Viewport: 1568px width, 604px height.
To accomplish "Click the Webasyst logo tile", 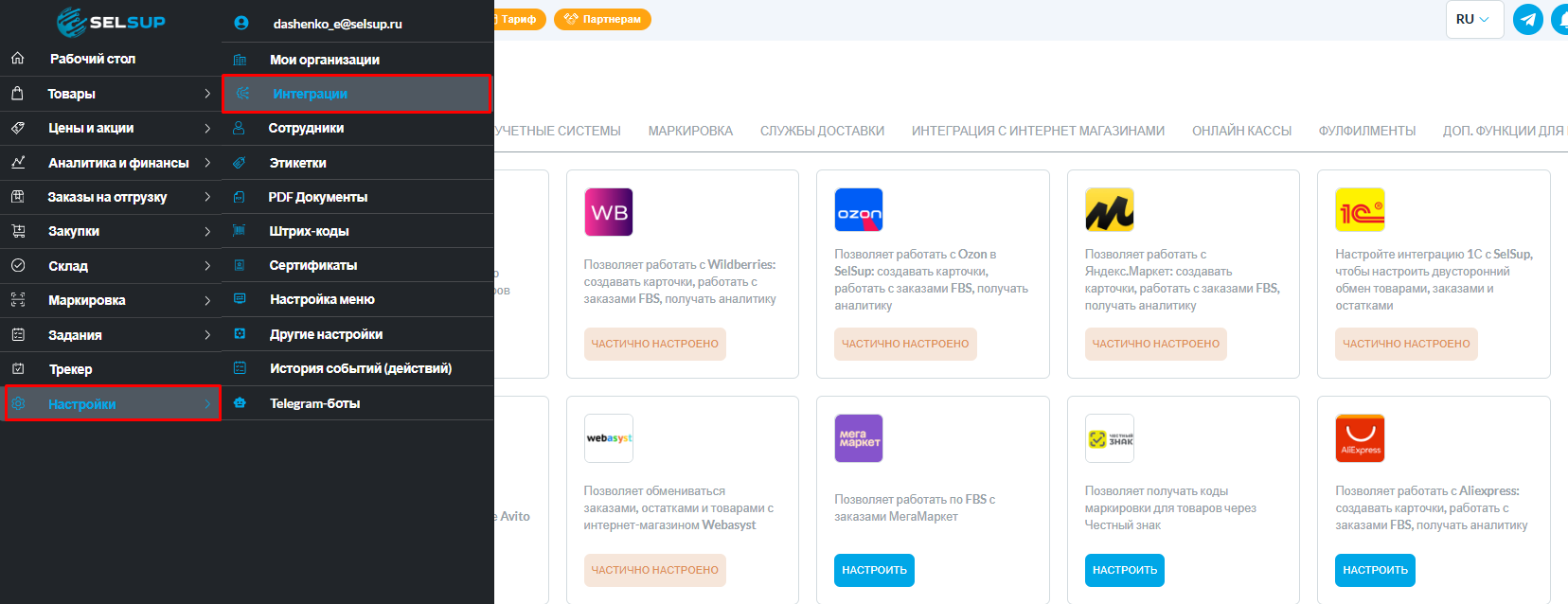I will (x=609, y=438).
